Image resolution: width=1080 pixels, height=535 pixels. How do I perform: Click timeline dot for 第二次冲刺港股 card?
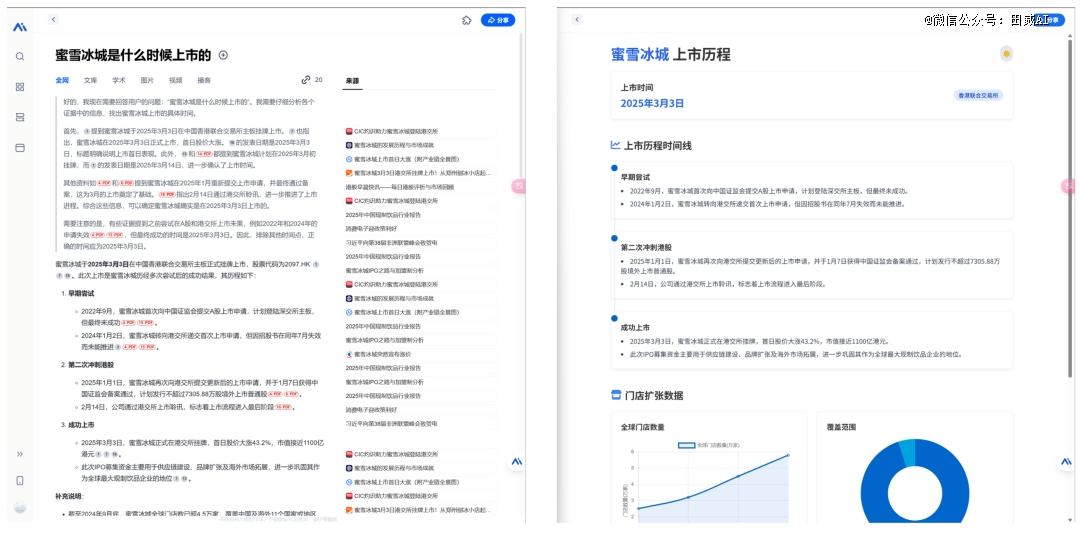[614, 238]
